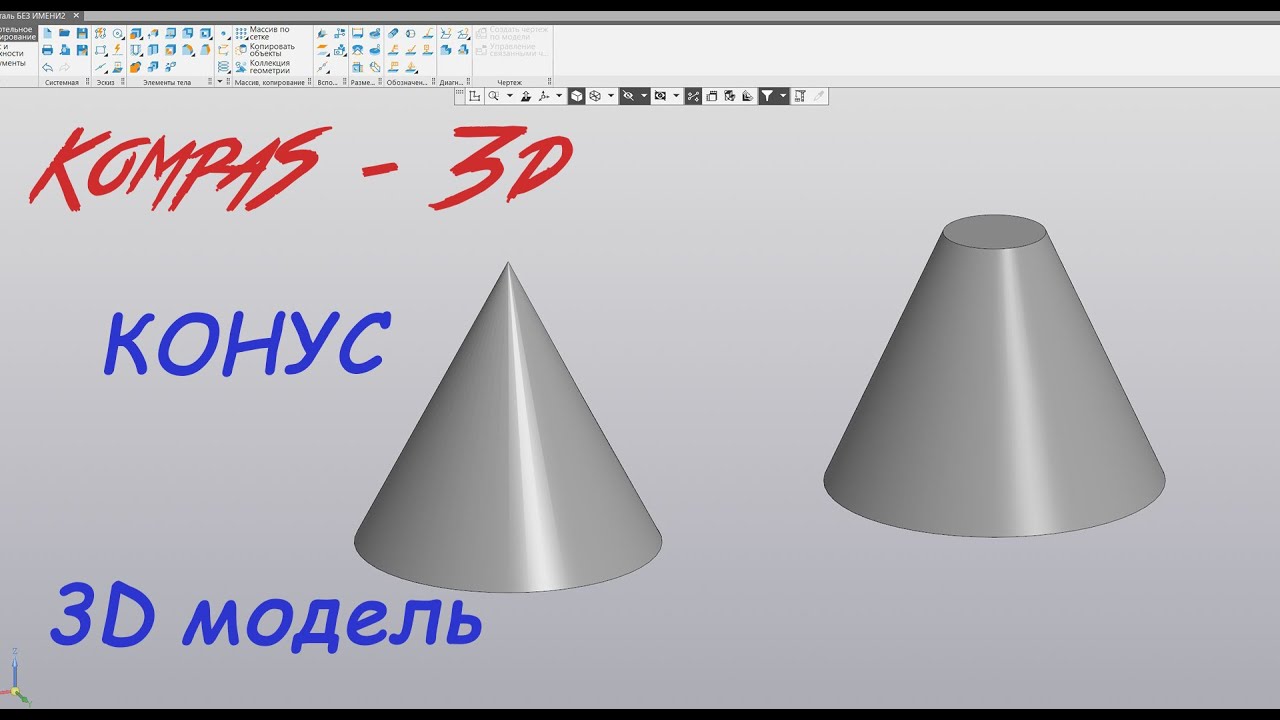The image size is (1280, 720).
Task: Open the filter funnel dropdown arrow
Action: pos(783,96)
